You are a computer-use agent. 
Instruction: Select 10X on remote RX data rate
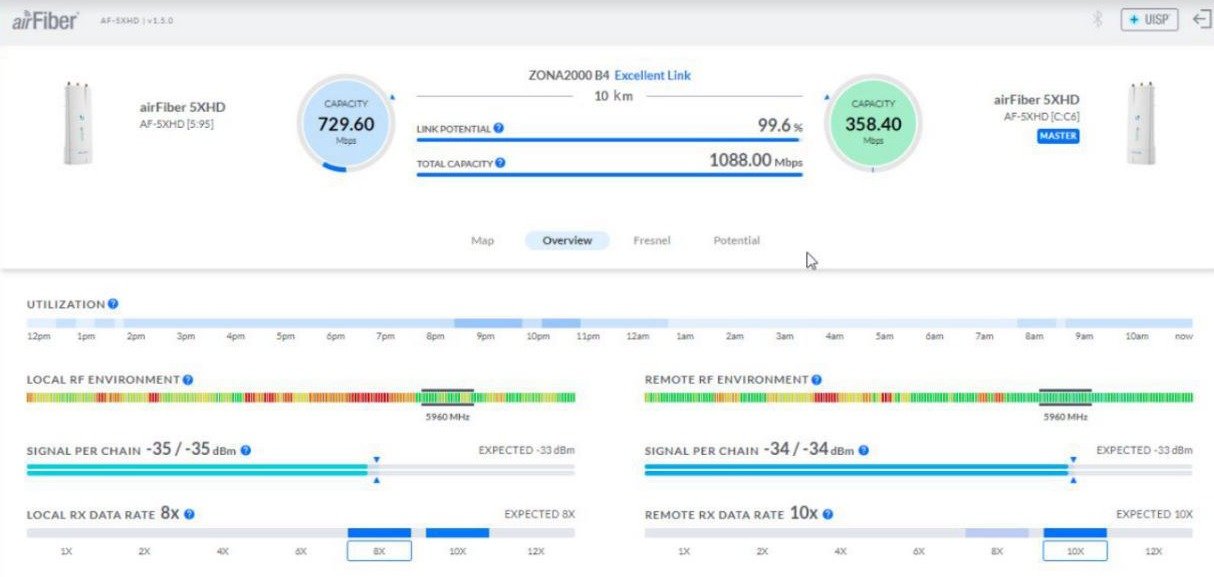click(x=1075, y=551)
